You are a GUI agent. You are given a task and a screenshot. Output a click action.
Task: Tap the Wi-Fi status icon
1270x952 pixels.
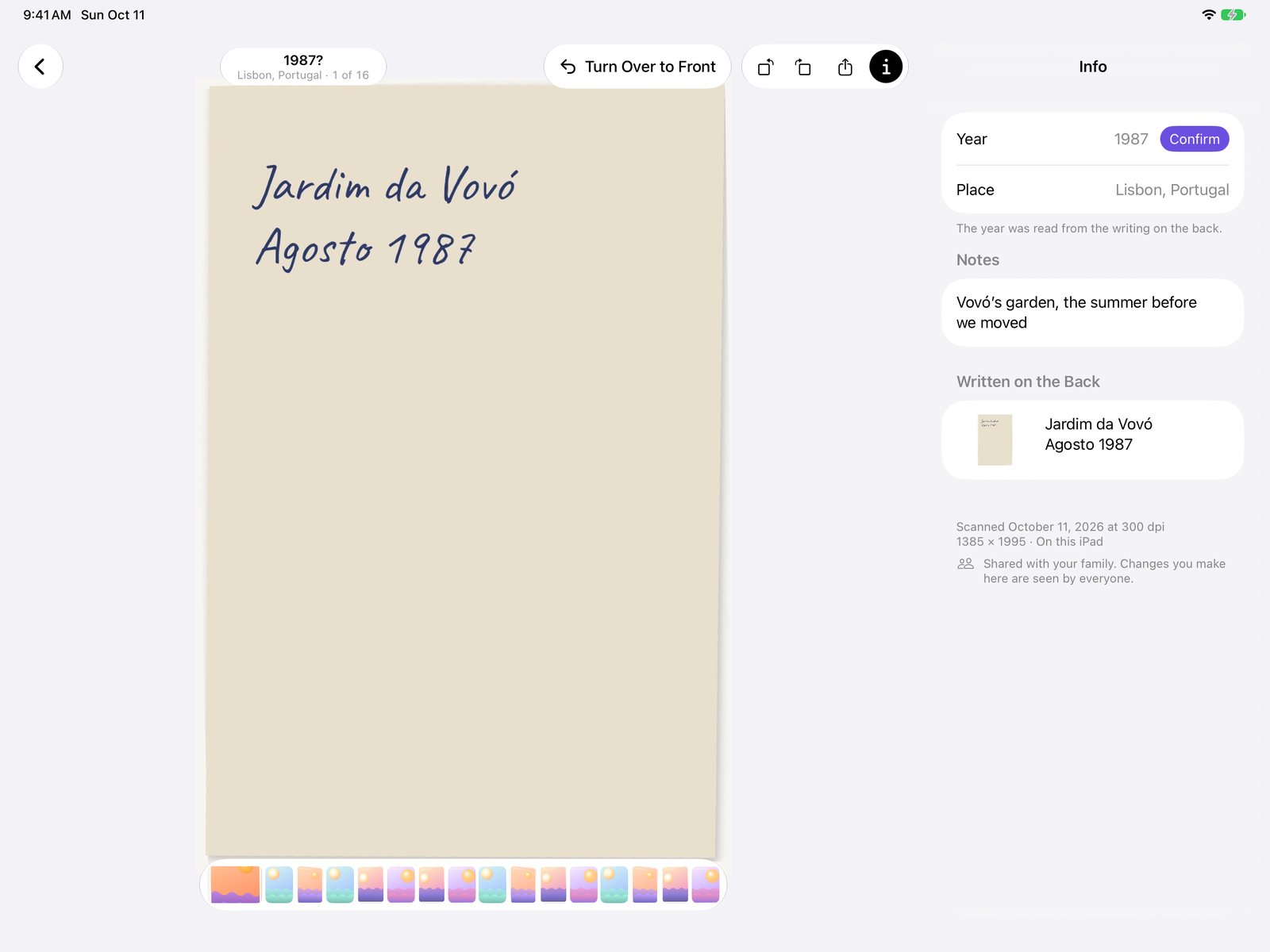pyautogui.click(x=1208, y=14)
